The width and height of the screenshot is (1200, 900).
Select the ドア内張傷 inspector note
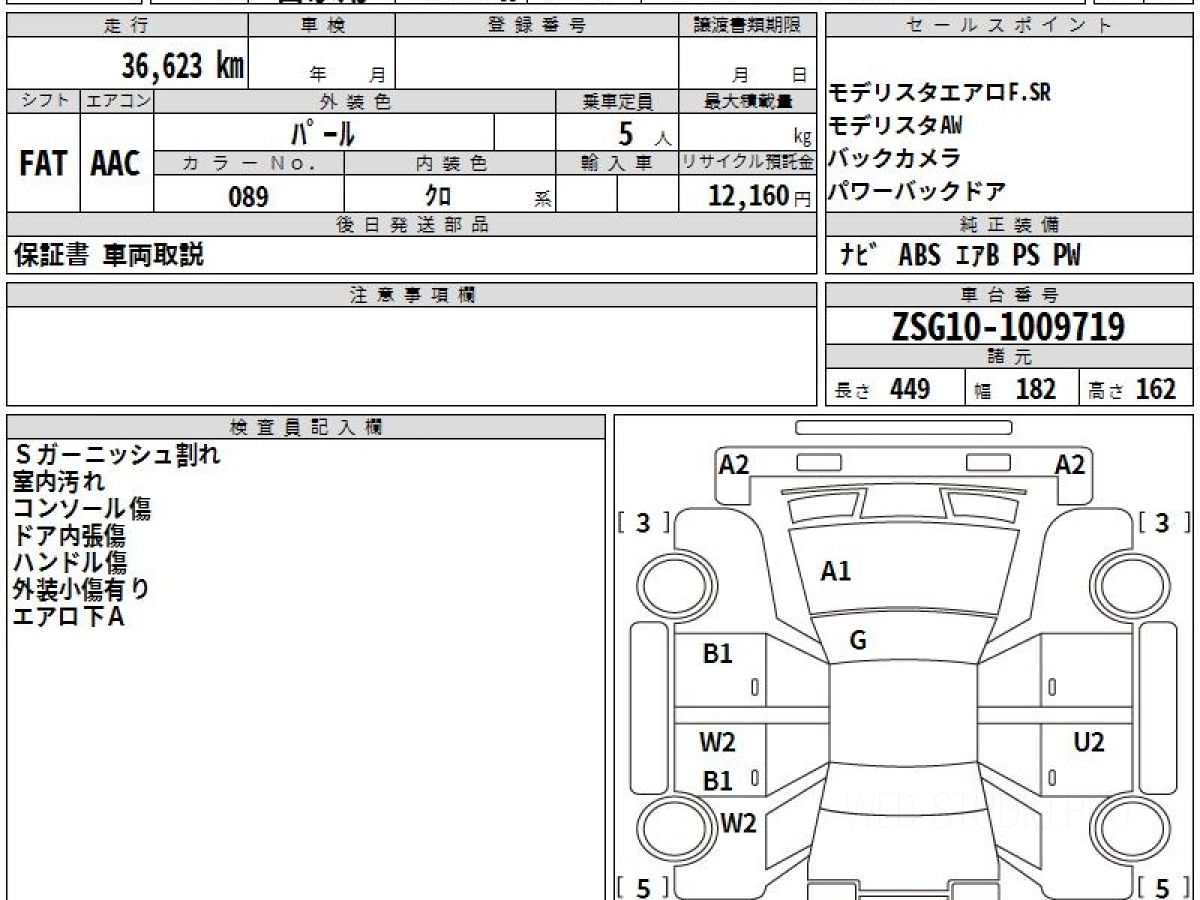pyautogui.click(x=69, y=535)
